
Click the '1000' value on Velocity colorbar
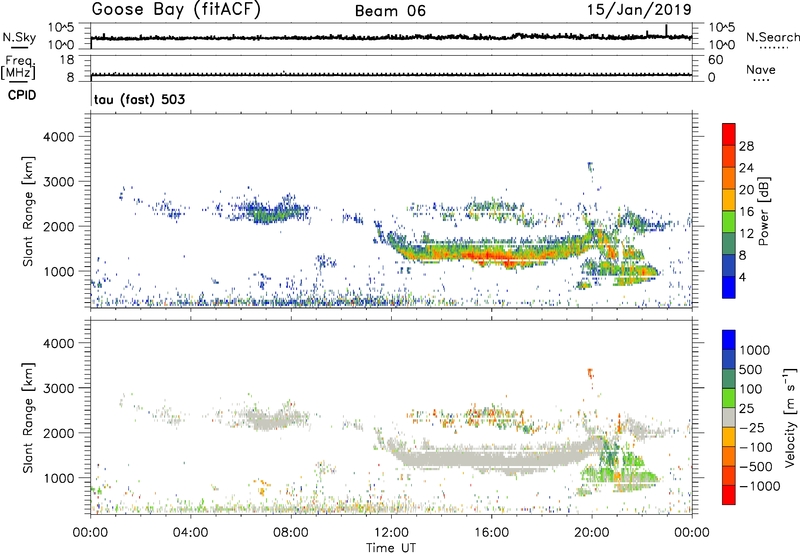(754, 350)
